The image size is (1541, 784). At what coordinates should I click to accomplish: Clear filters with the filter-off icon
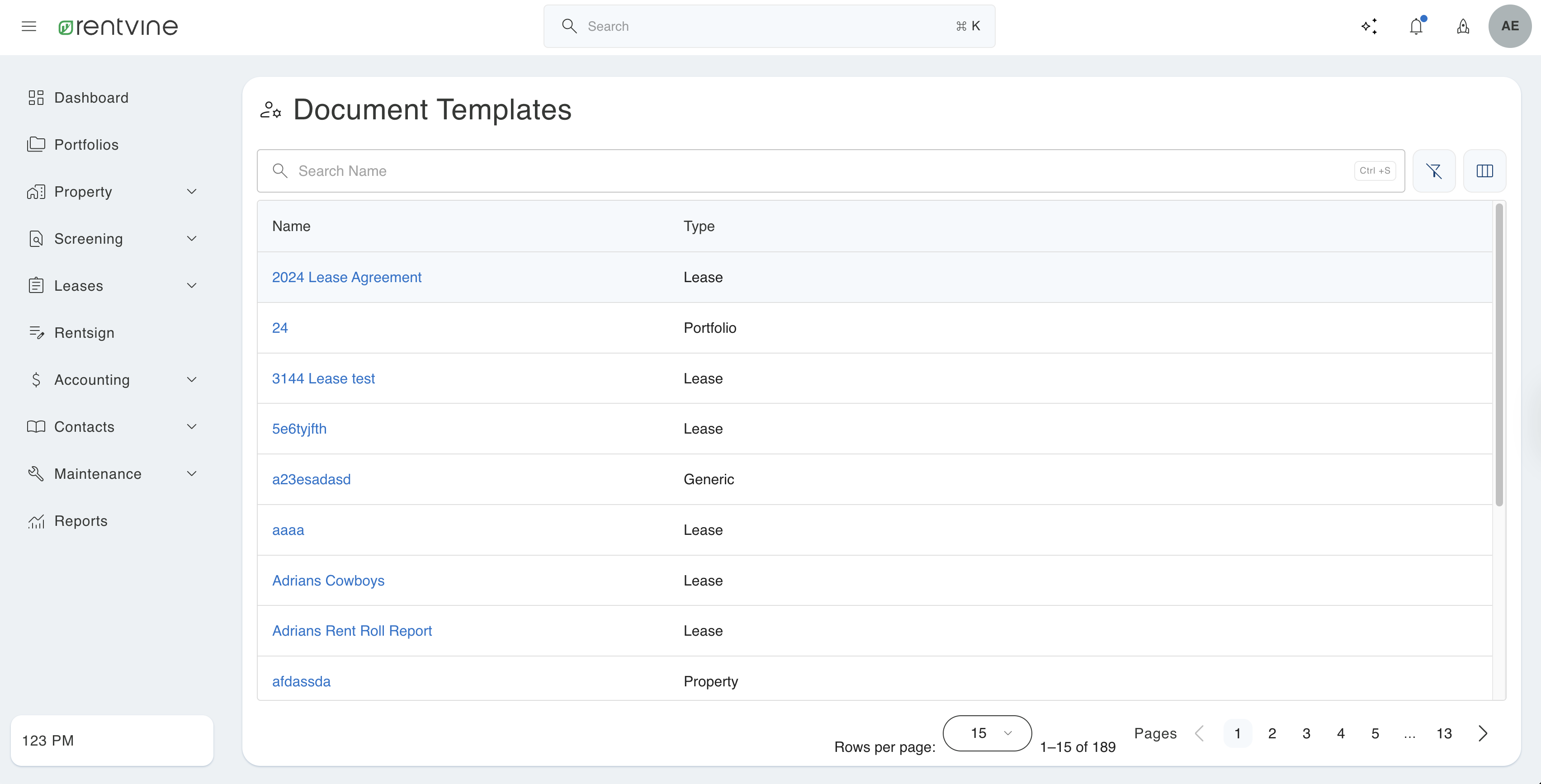click(x=1434, y=171)
